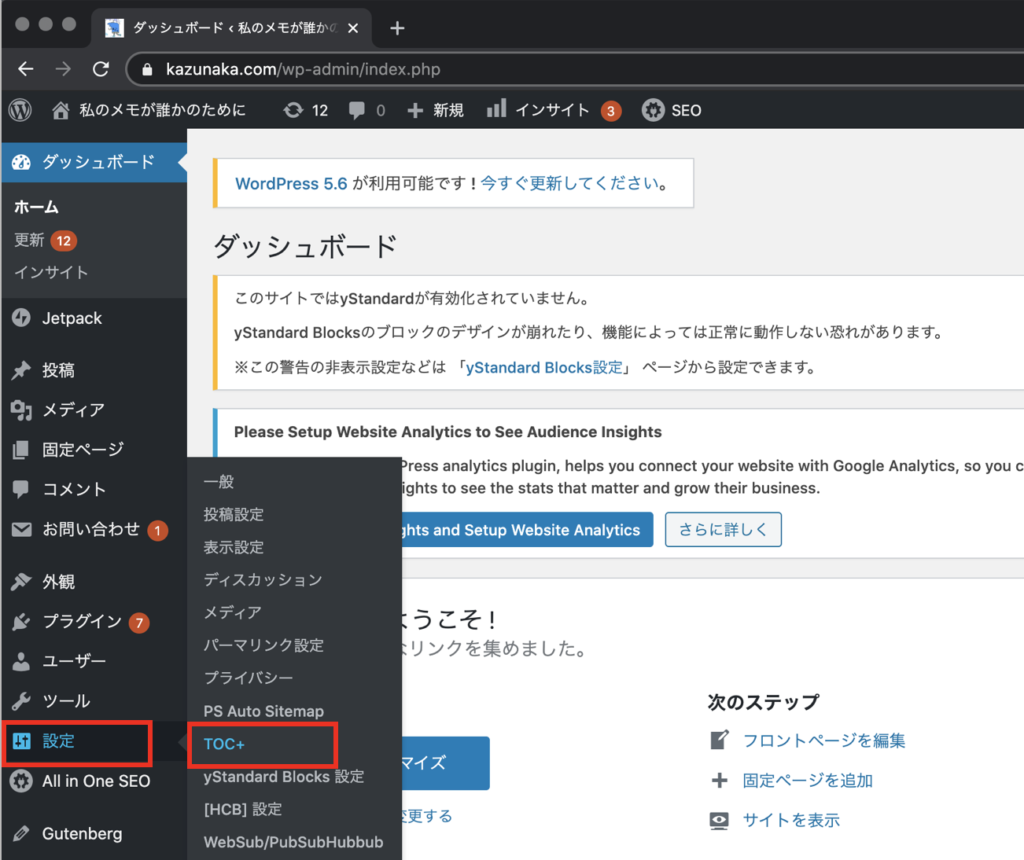The width and height of the screenshot is (1024, 860).
Task: Click the updates refresh icon showing 12
Action: click(293, 110)
